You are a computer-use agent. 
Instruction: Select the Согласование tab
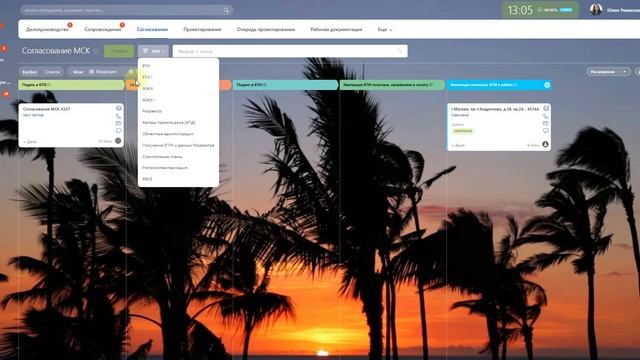coord(152,29)
